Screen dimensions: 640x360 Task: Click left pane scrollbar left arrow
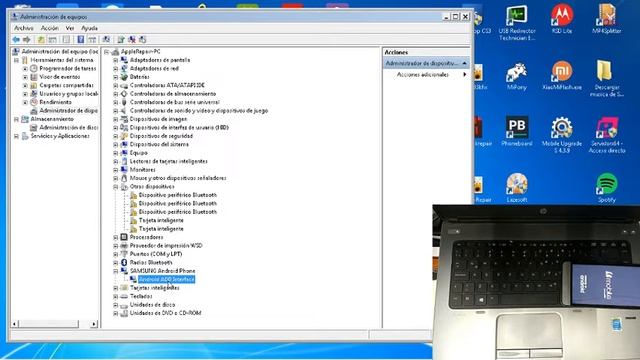coord(15,324)
